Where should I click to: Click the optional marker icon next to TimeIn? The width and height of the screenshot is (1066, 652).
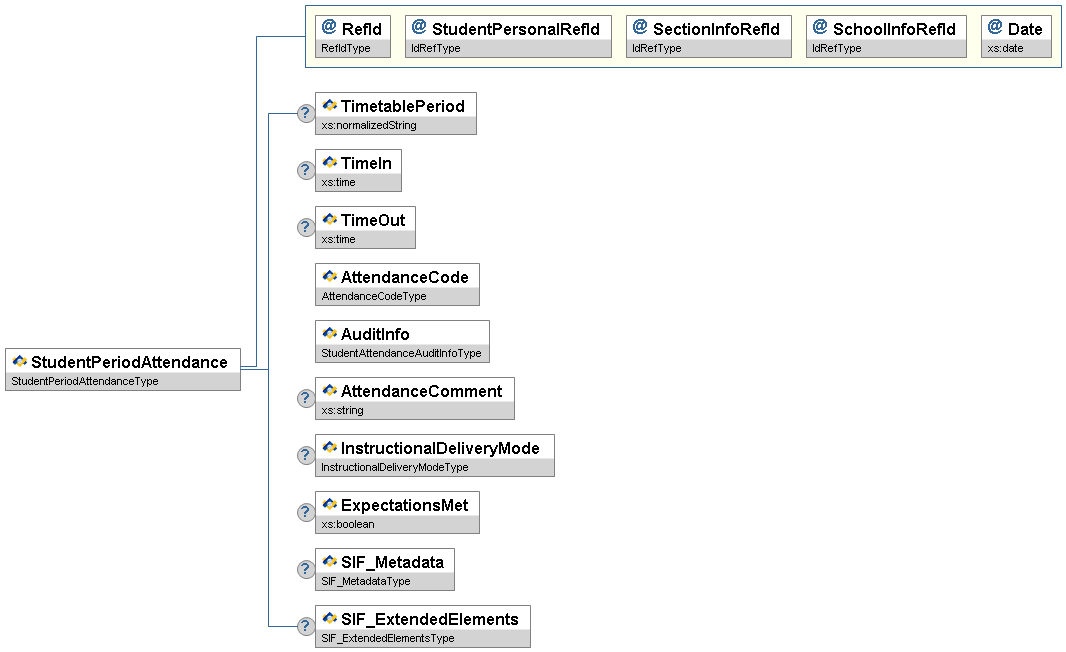pyautogui.click(x=306, y=171)
